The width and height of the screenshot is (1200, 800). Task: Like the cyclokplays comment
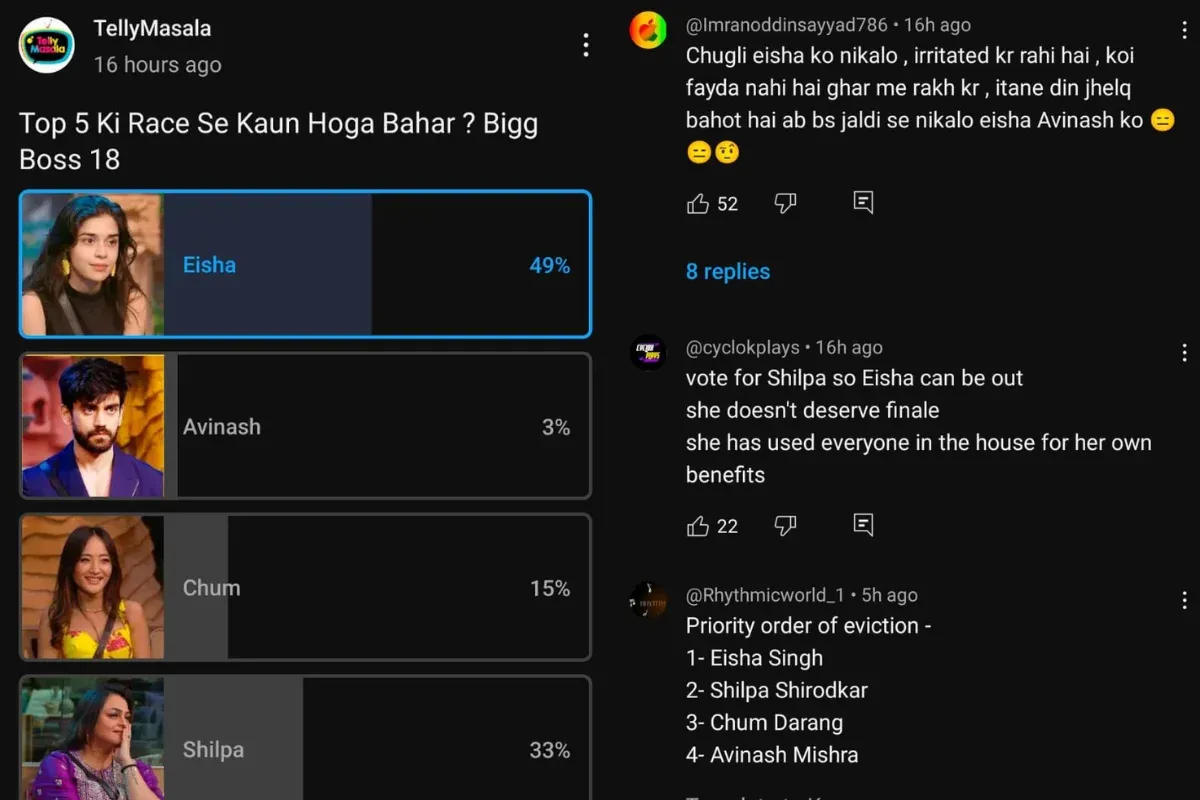pos(698,526)
